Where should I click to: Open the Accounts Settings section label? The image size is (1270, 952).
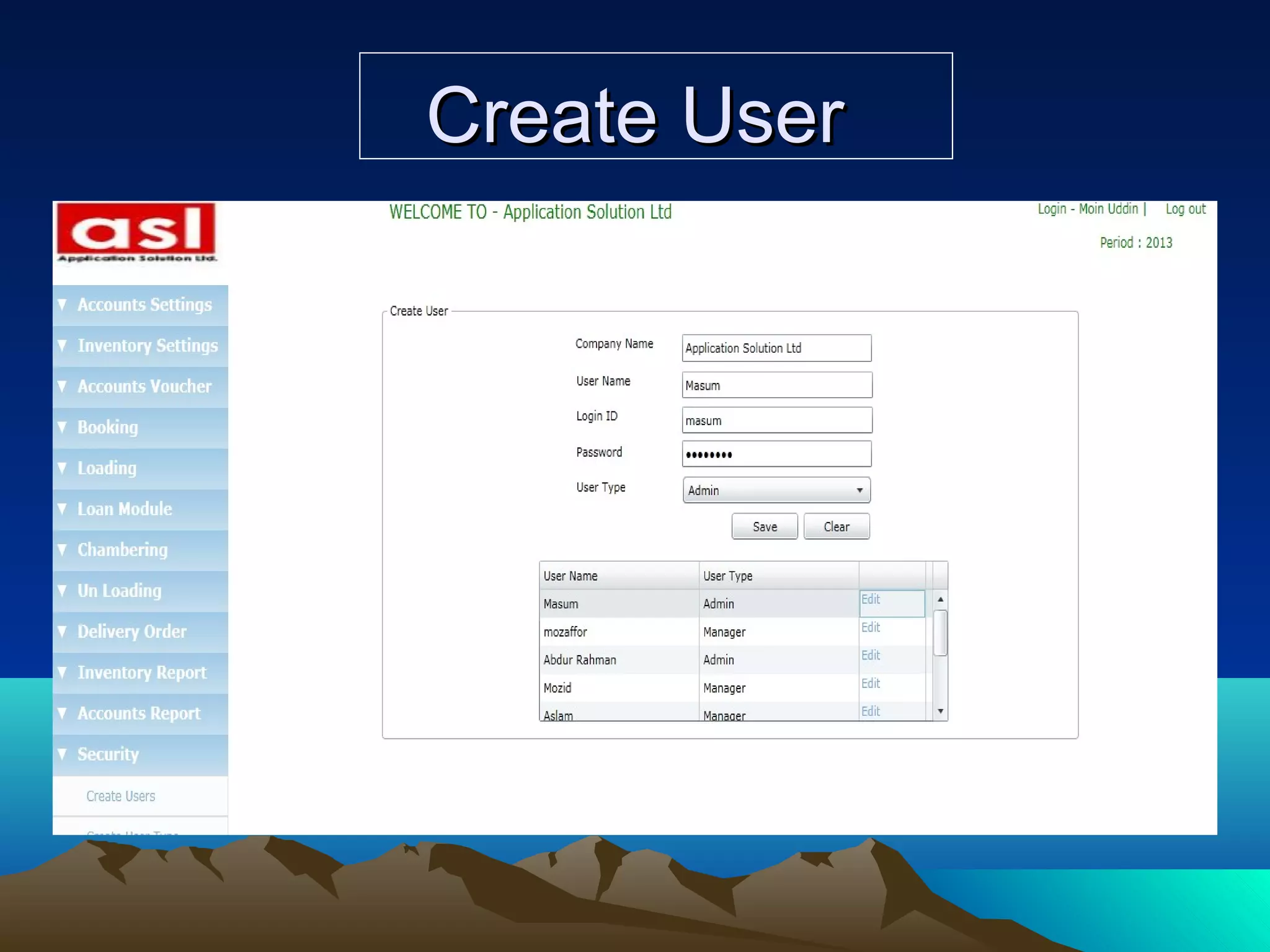point(144,305)
